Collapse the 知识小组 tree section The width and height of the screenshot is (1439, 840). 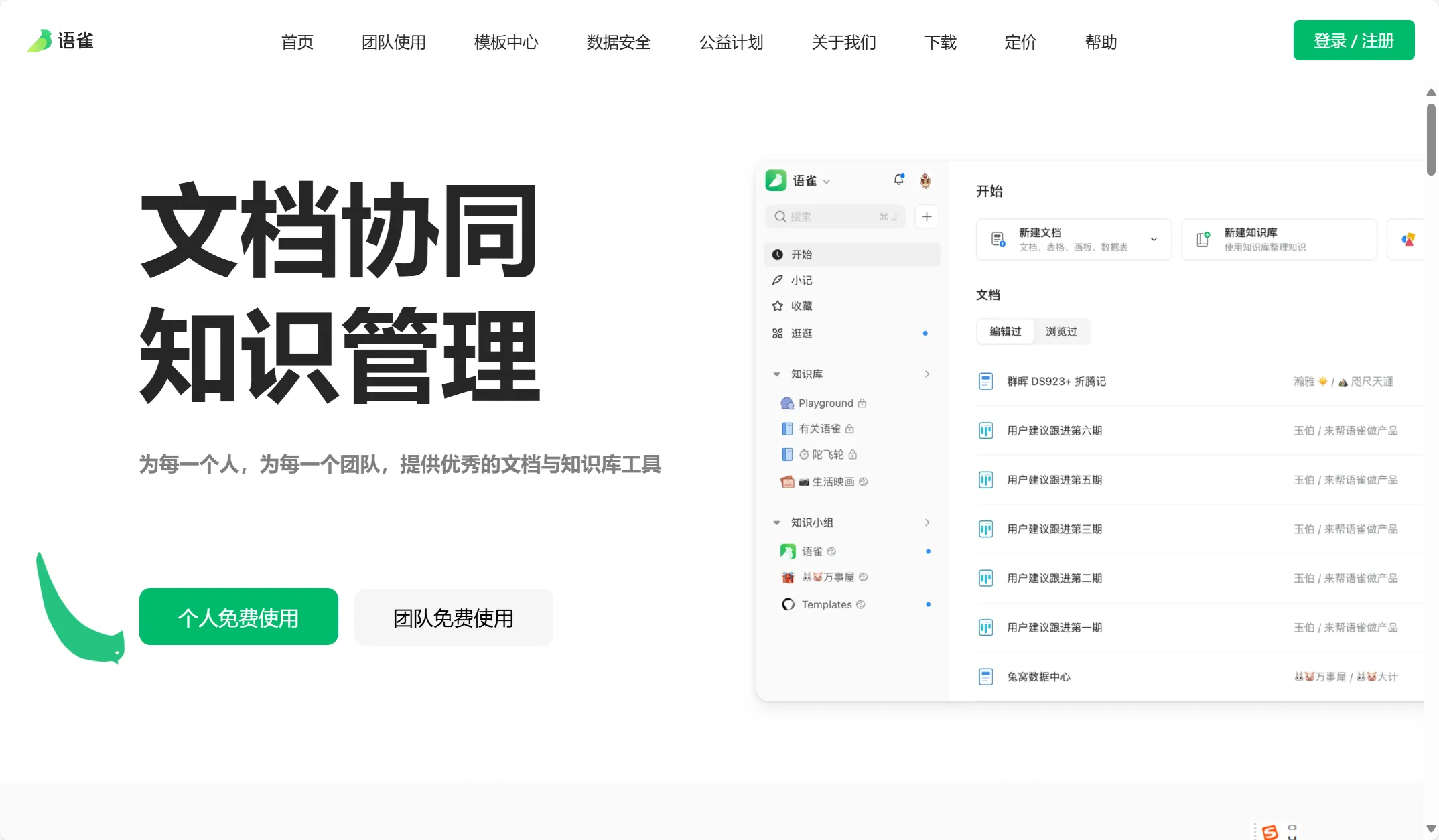[776, 522]
